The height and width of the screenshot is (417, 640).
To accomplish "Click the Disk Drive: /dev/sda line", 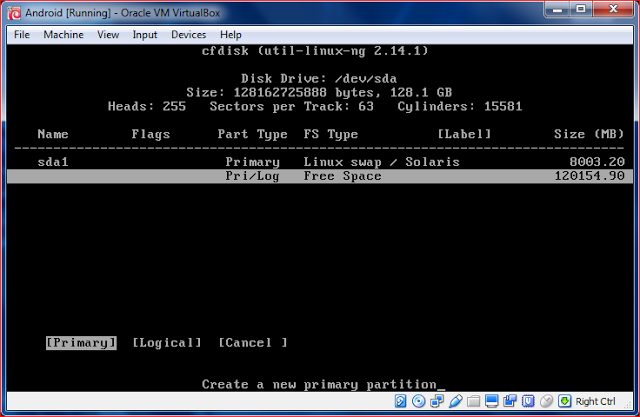I will [x=319, y=78].
